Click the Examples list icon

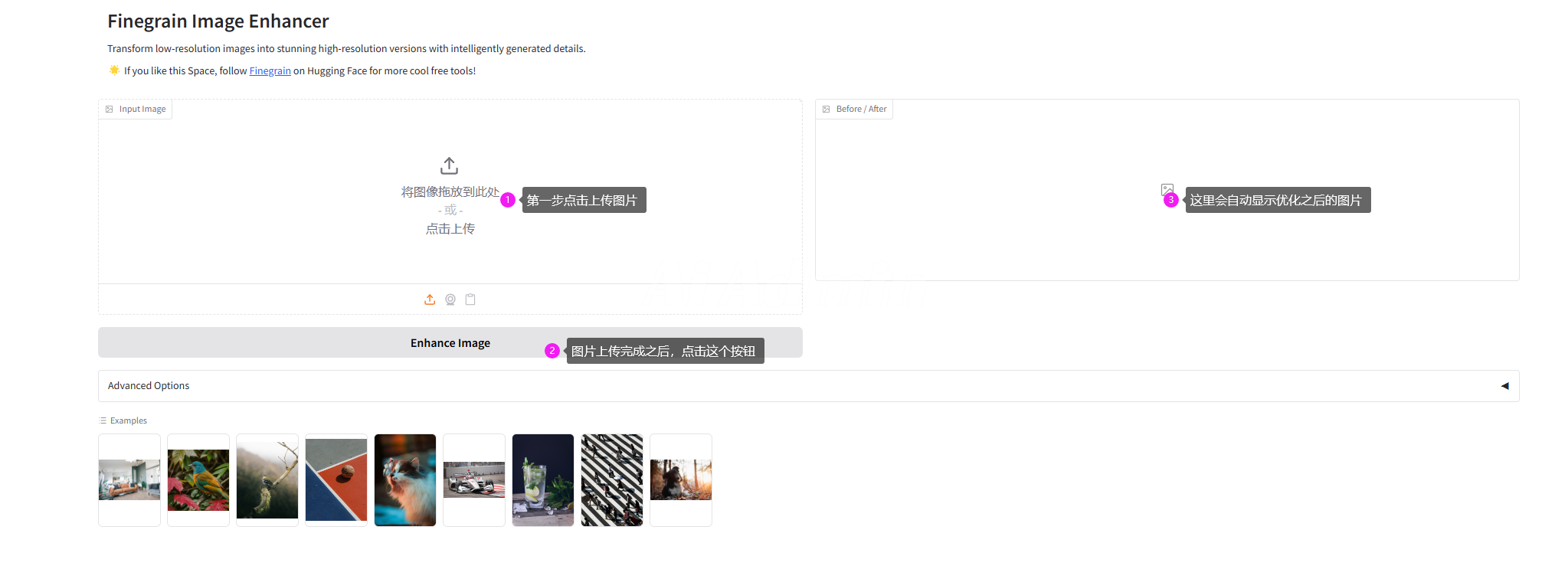103,420
